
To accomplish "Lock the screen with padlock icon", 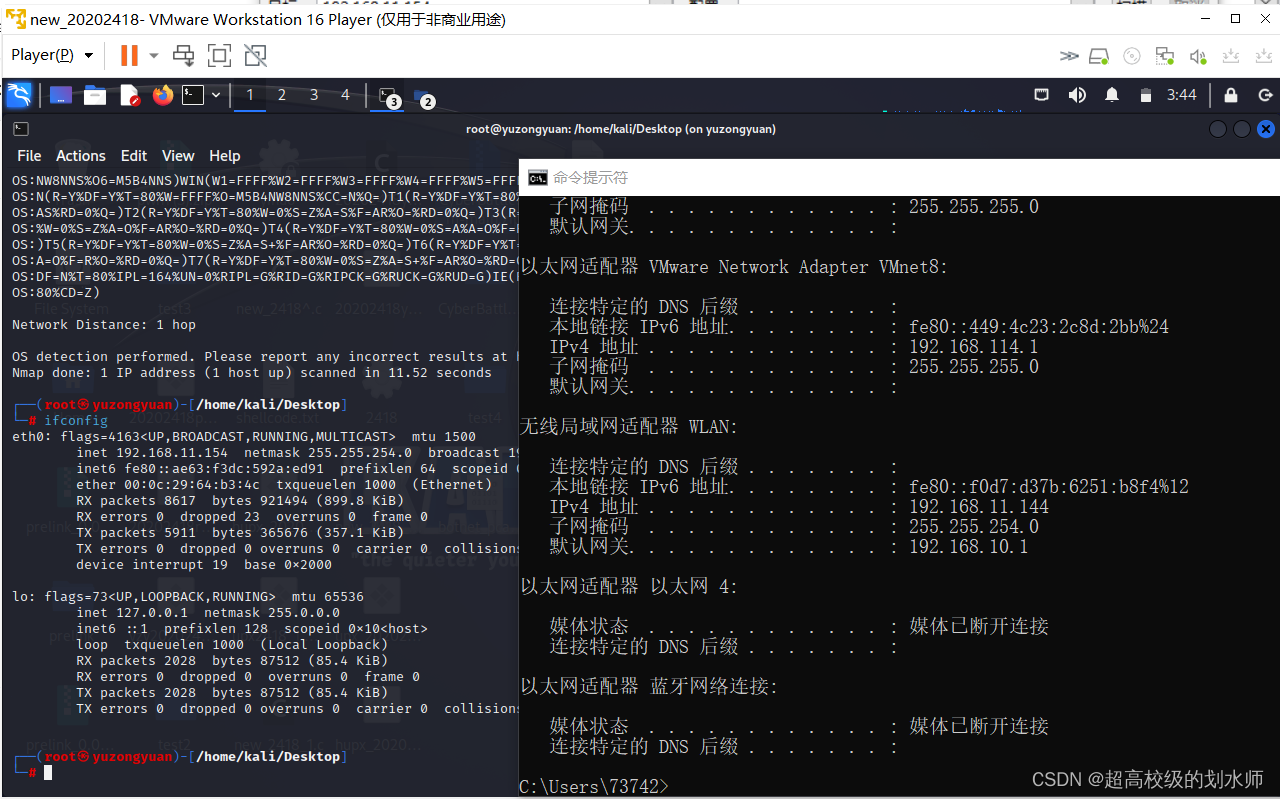I will click(1231, 95).
